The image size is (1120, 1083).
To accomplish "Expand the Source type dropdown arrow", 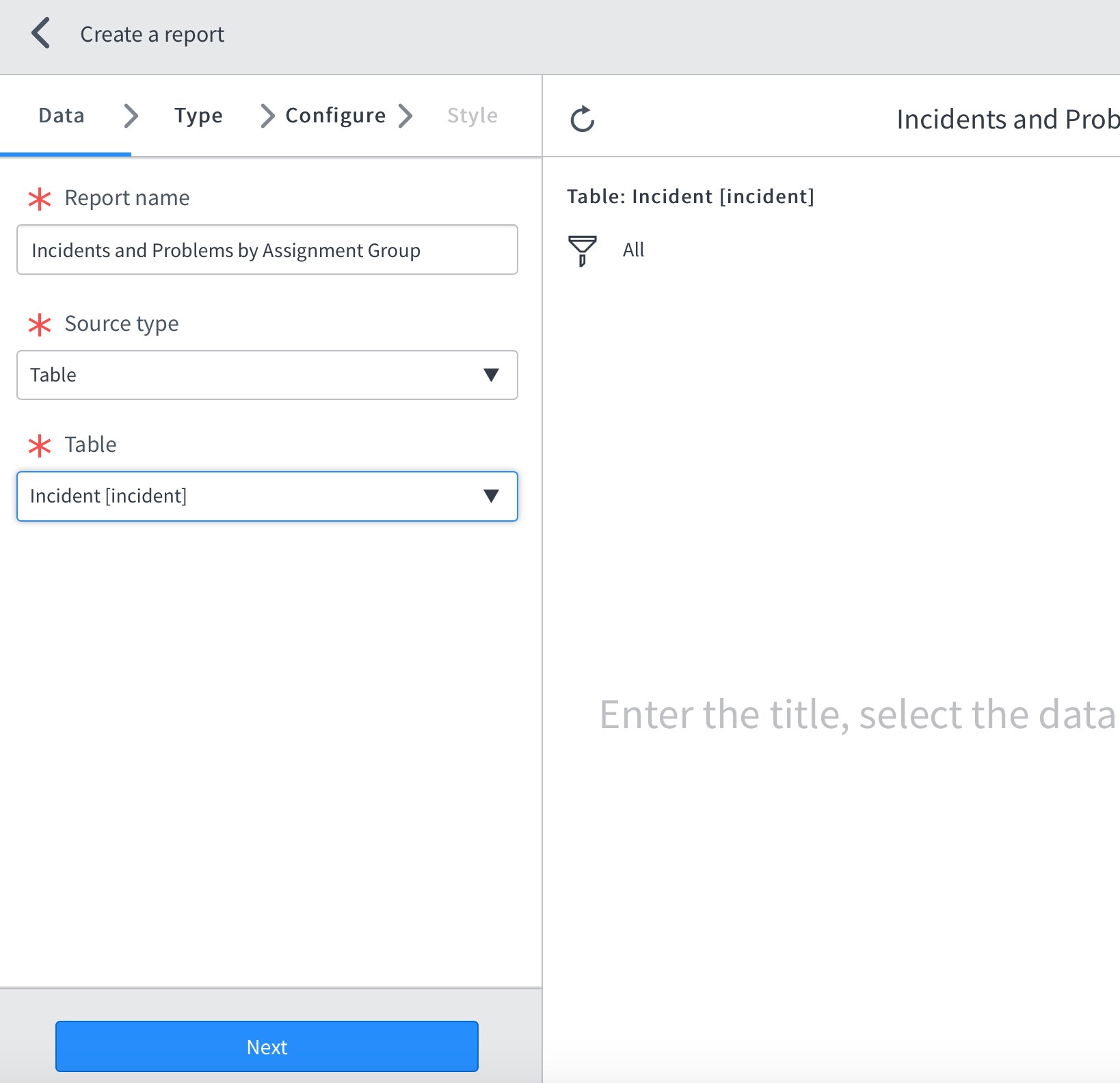I will click(491, 375).
